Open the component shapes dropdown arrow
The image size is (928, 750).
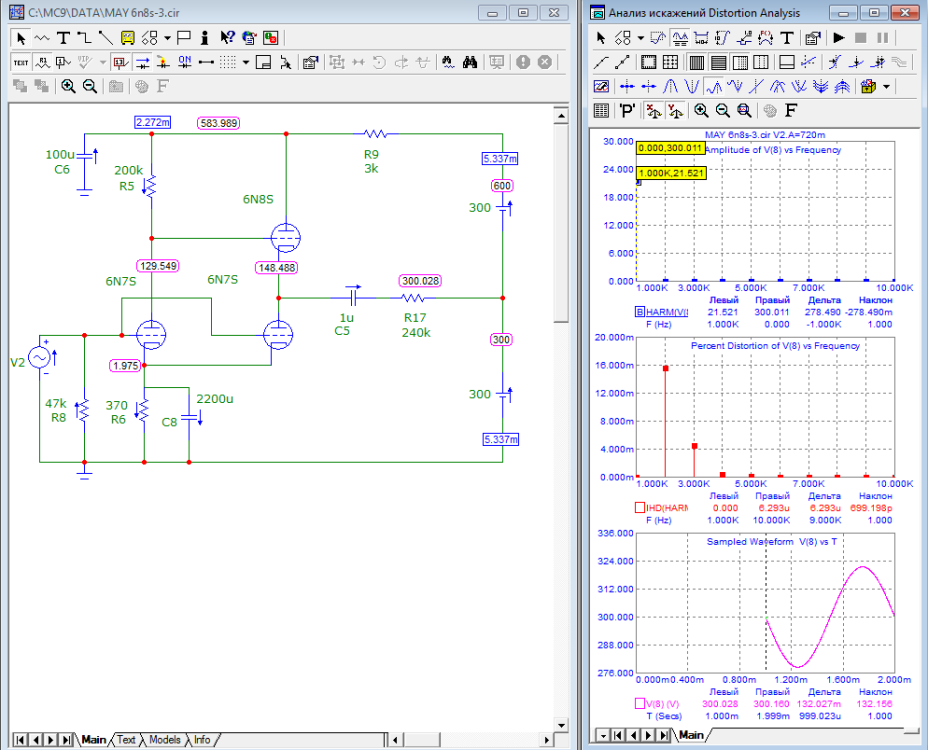(x=168, y=38)
